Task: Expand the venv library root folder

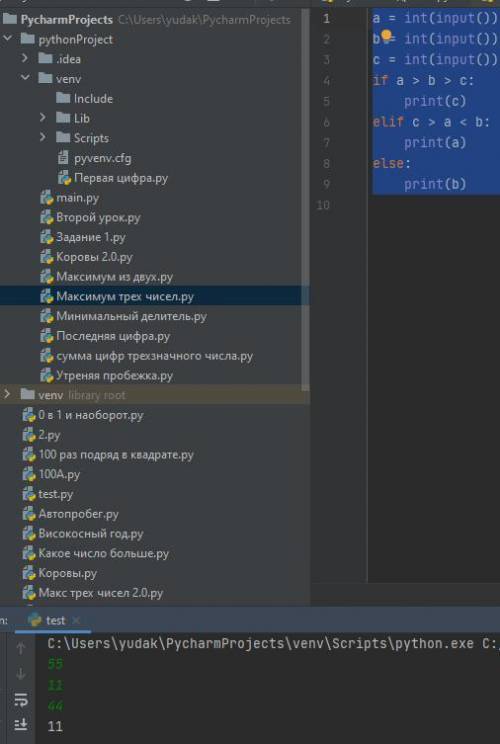Action: [x=8, y=394]
